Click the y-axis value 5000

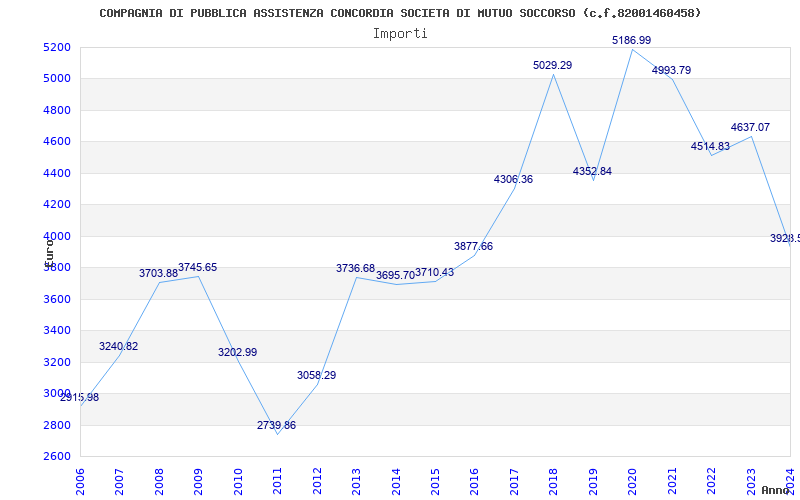point(56,79)
